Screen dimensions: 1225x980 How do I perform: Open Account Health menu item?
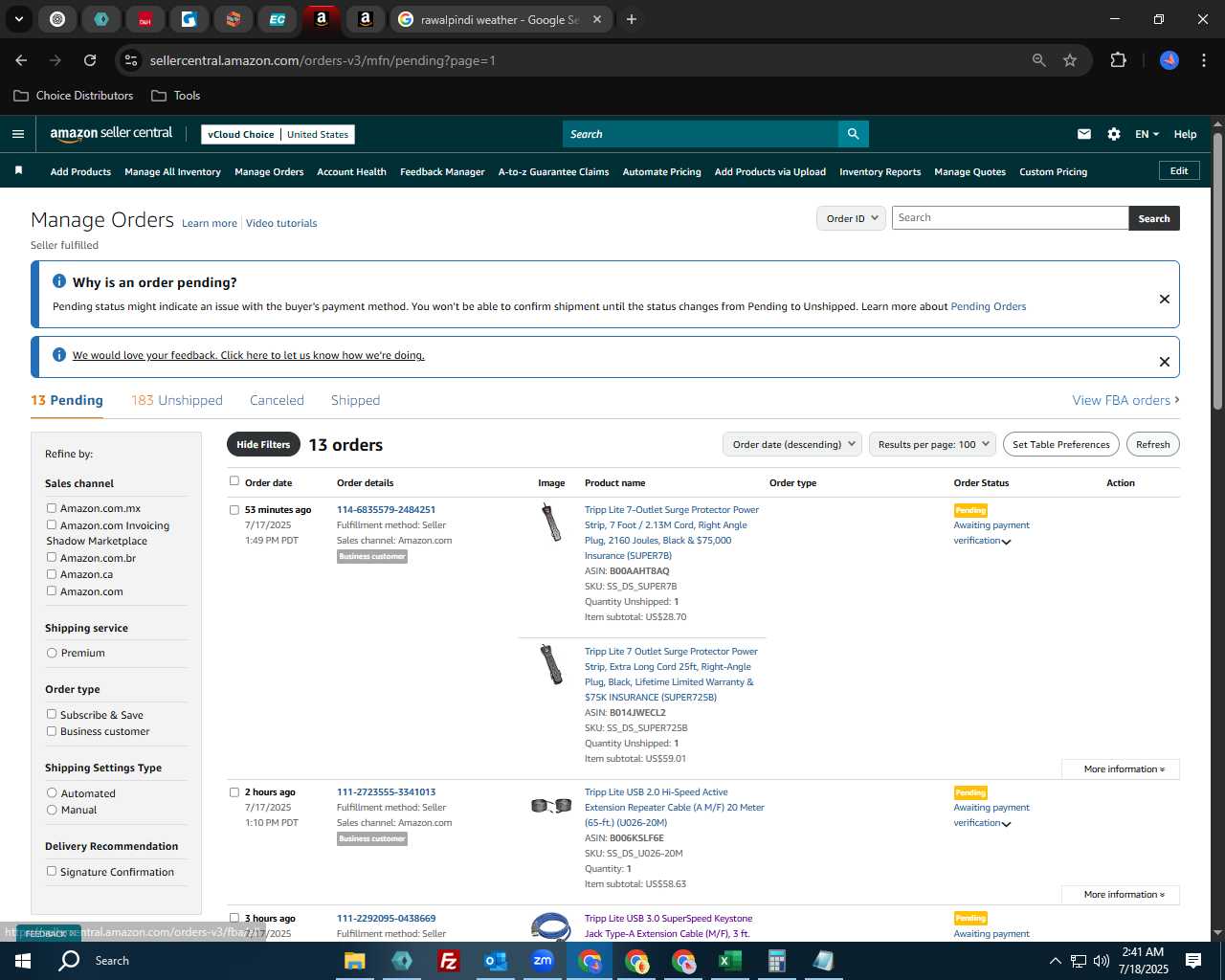click(351, 172)
